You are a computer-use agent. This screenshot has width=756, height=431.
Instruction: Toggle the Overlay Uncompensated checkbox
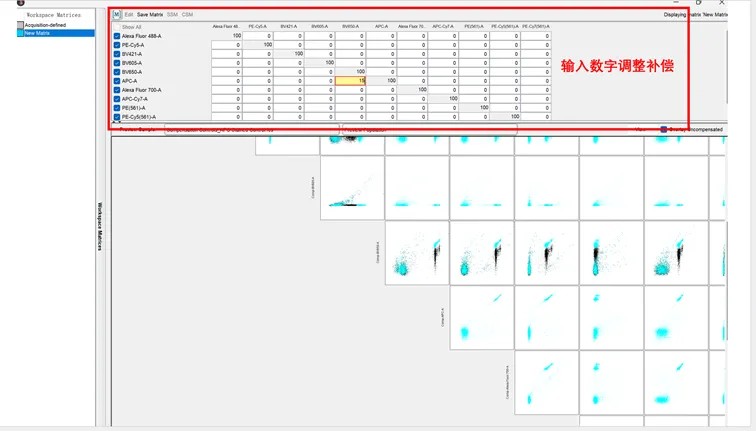pyautogui.click(x=664, y=129)
